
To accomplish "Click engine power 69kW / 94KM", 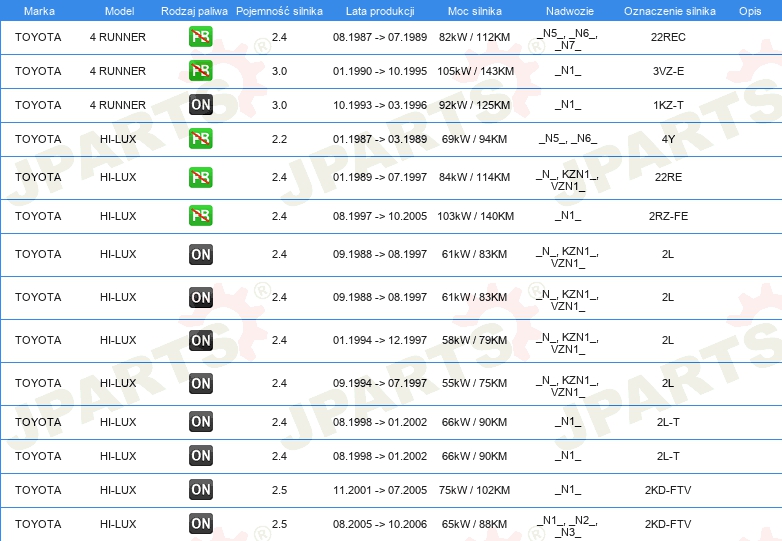I will pos(474,139).
